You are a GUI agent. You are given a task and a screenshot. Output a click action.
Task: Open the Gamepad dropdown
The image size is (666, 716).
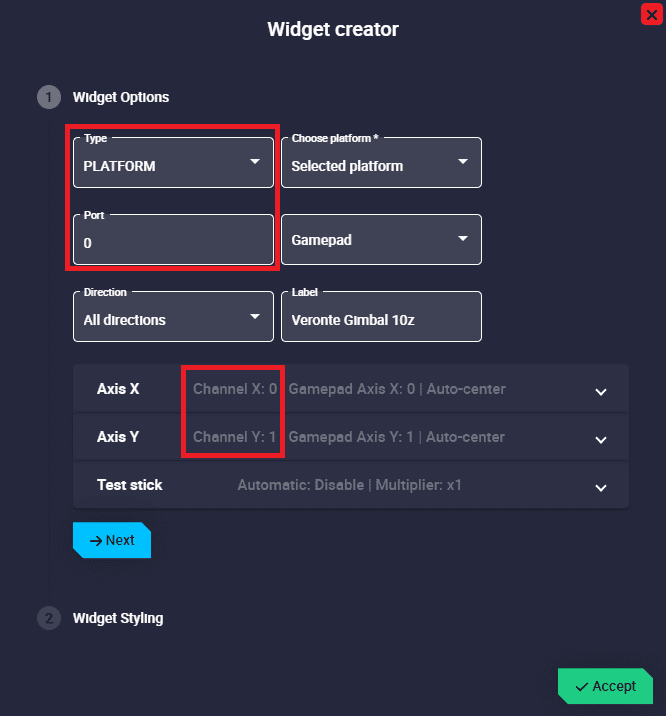click(381, 240)
